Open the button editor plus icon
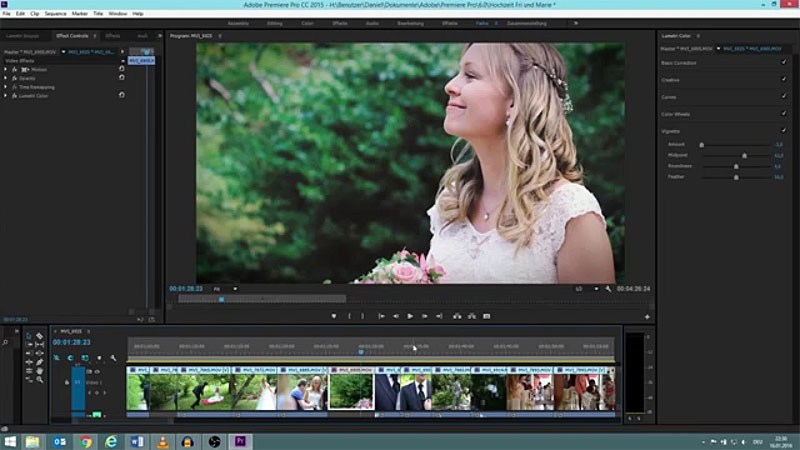 point(647,317)
